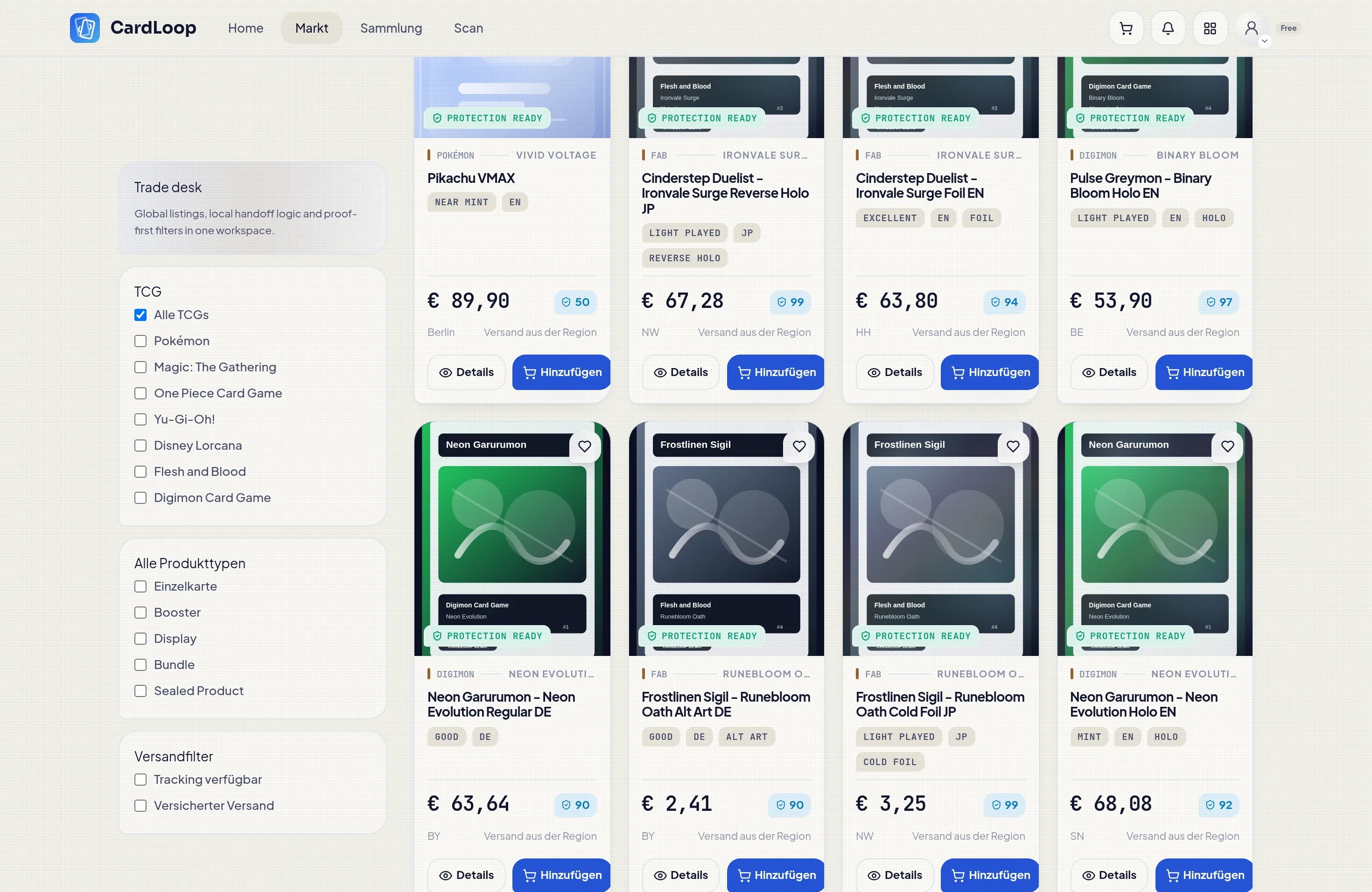Image resolution: width=1372 pixels, height=892 pixels.
Task: Favorite Frostlinen Sigil Alt Art DE card
Action: coord(799,446)
